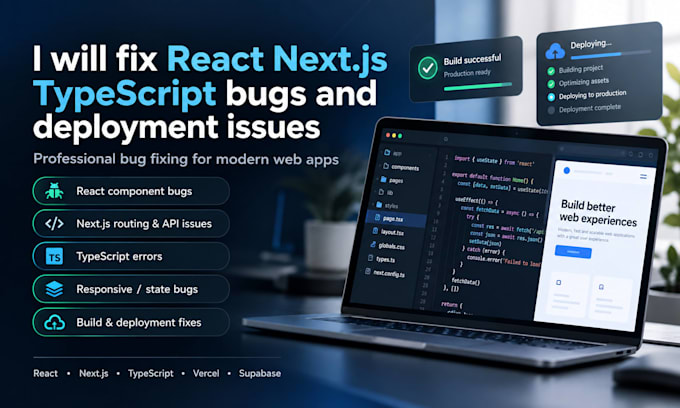Click the green bug icon
Image resolution: width=680 pixels, height=408 pixels.
click(x=54, y=191)
